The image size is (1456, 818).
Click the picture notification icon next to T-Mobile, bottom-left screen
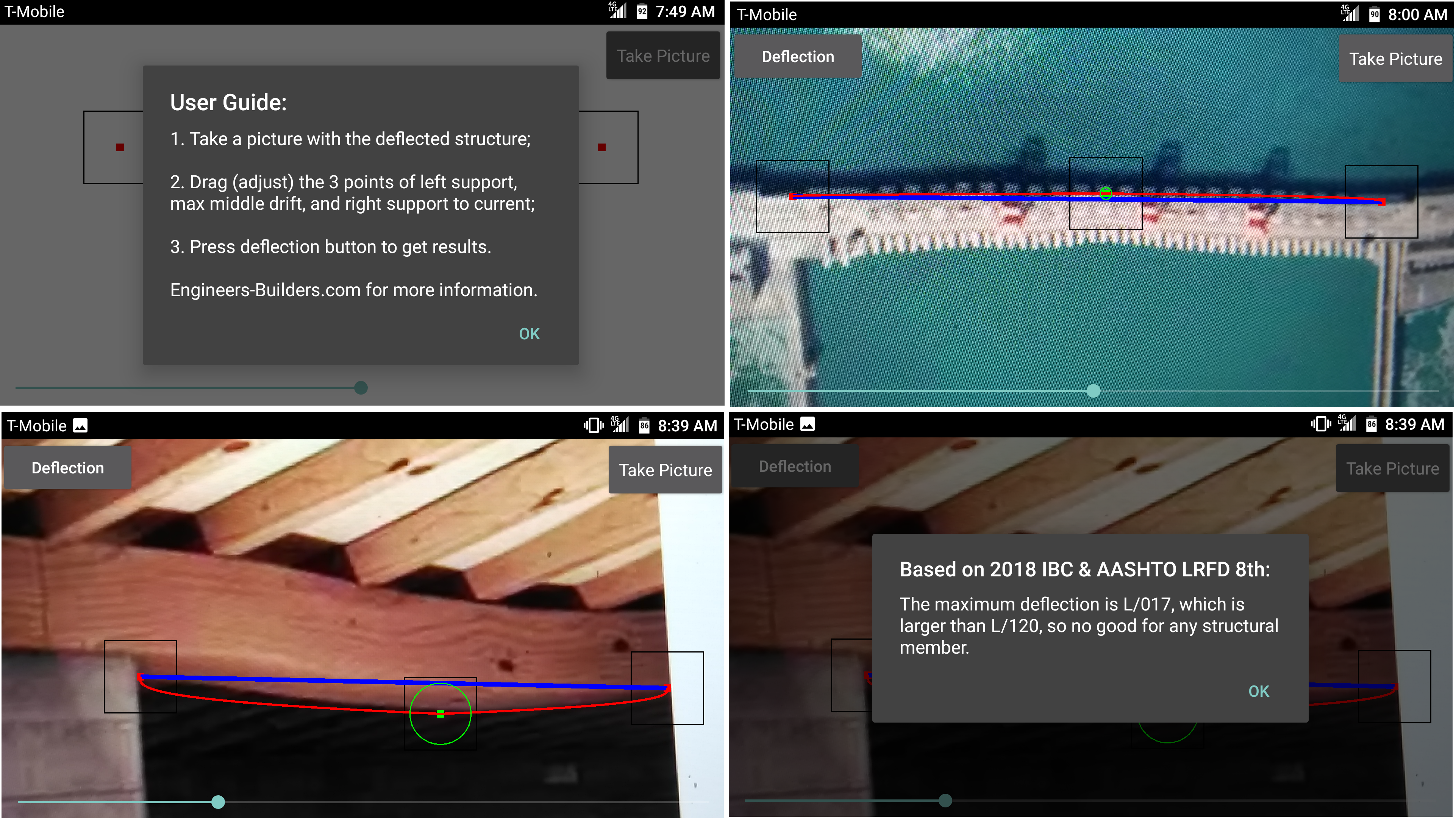coord(80,425)
